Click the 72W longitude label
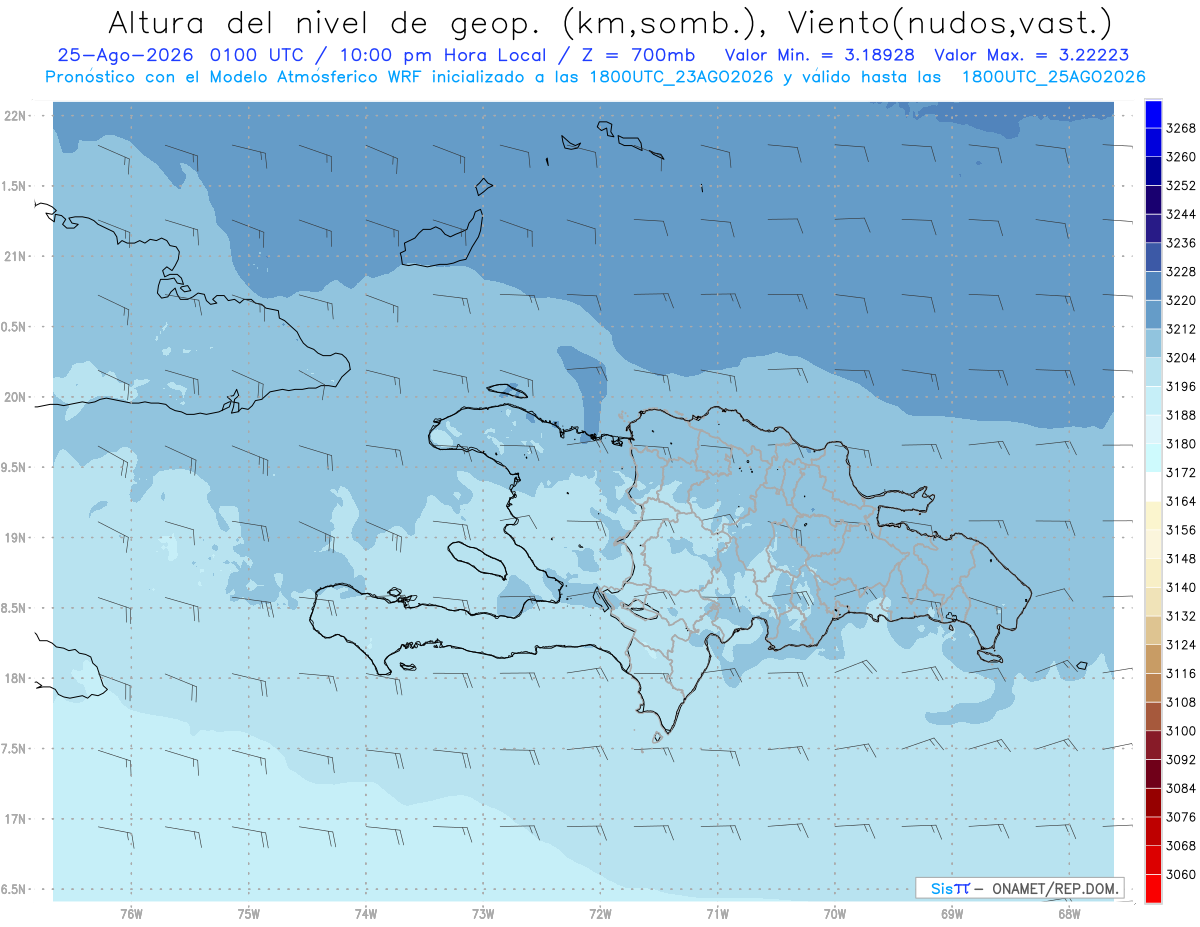Image resolution: width=1200 pixels, height=927 pixels. 600,913
